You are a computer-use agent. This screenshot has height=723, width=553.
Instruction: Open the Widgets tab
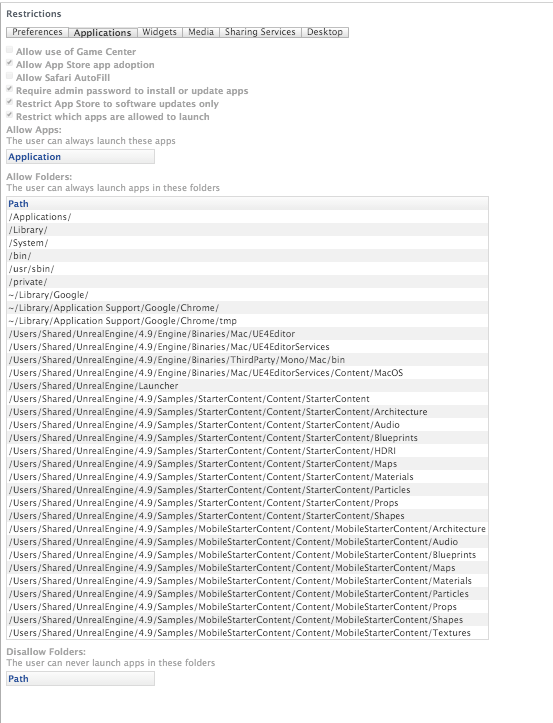[x=160, y=32]
